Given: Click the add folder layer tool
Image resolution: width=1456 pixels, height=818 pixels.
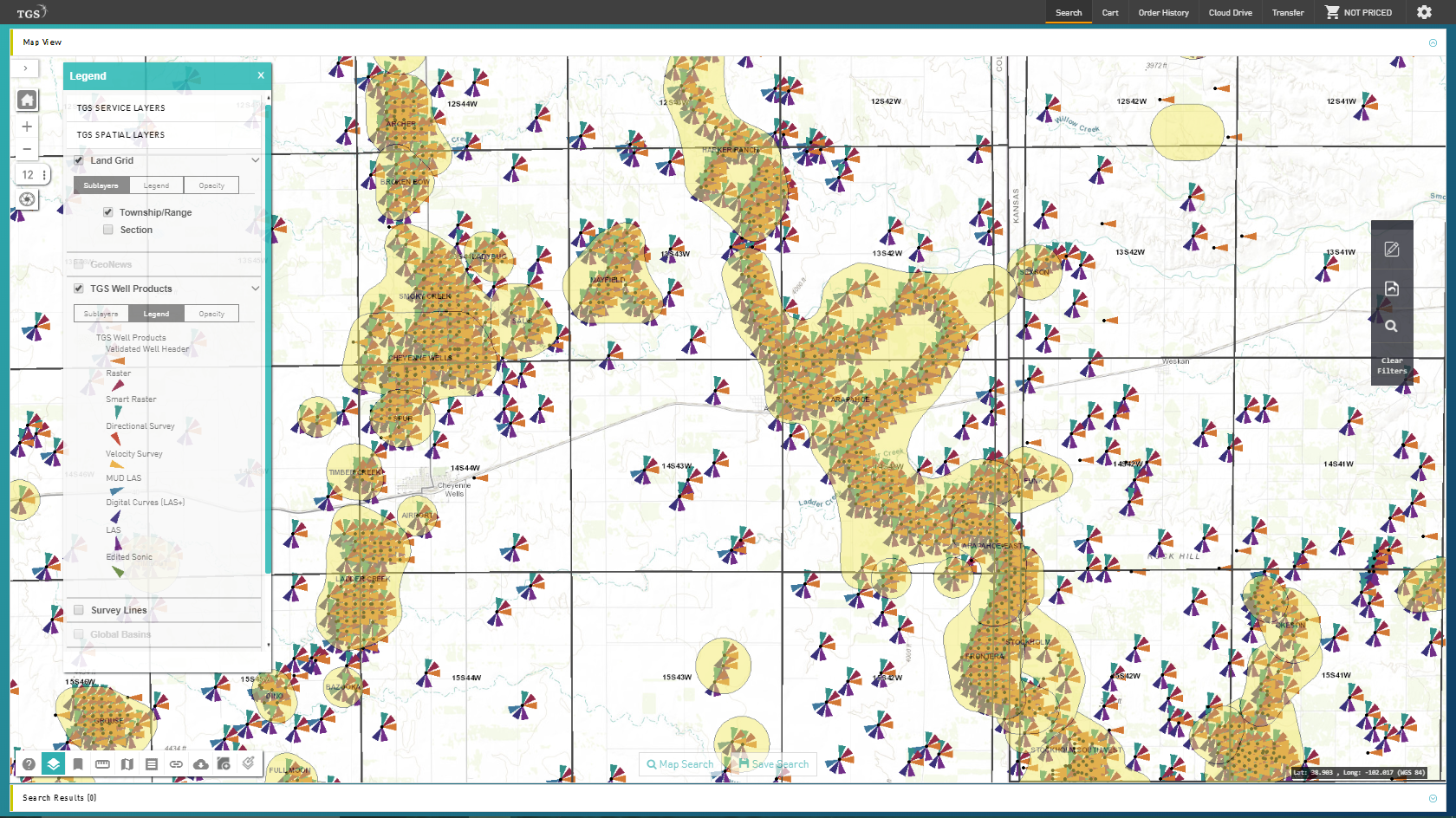Looking at the screenshot, I should point(224,764).
